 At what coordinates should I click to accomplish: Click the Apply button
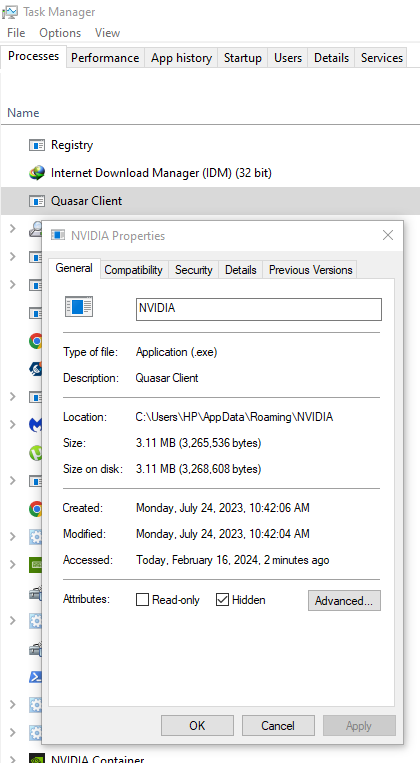(359, 726)
